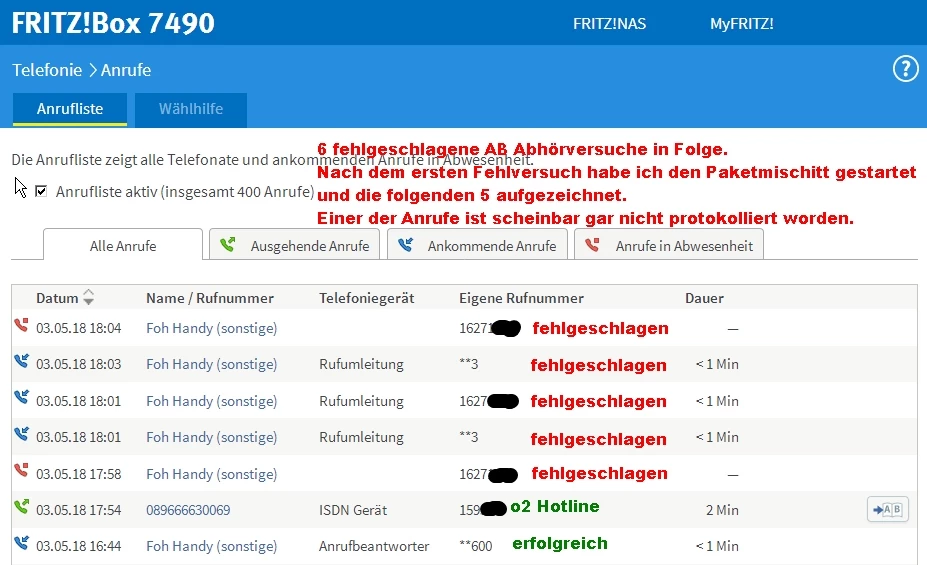Open MyFRITZ! from header
Image resolution: width=927 pixels, height=565 pixels.
(x=742, y=24)
